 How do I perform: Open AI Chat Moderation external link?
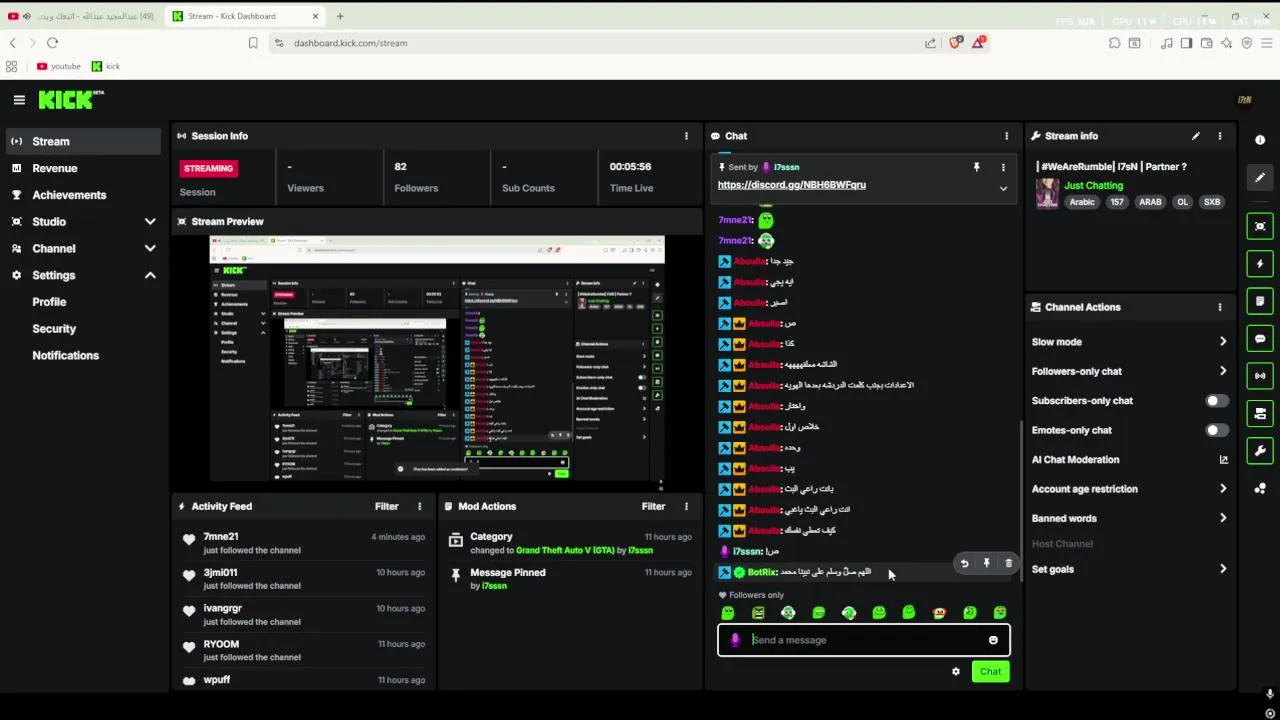coord(1223,460)
